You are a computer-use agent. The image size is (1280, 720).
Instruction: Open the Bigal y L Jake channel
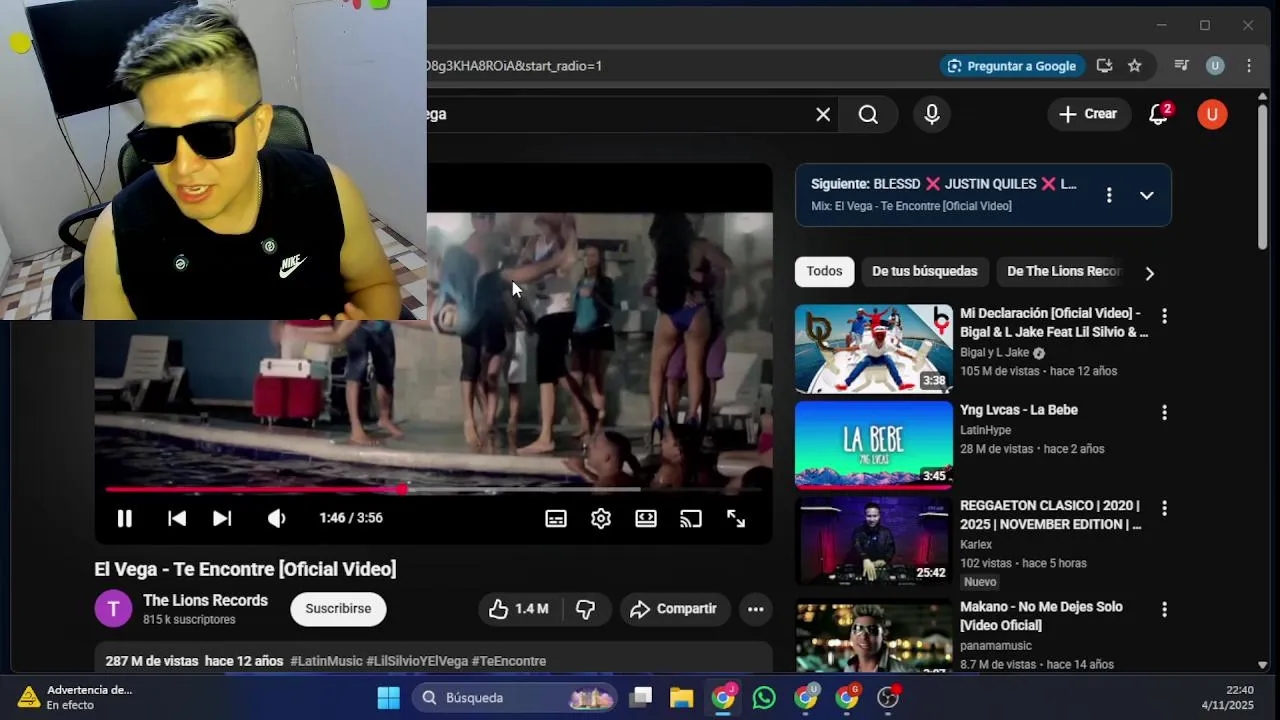click(x=995, y=352)
